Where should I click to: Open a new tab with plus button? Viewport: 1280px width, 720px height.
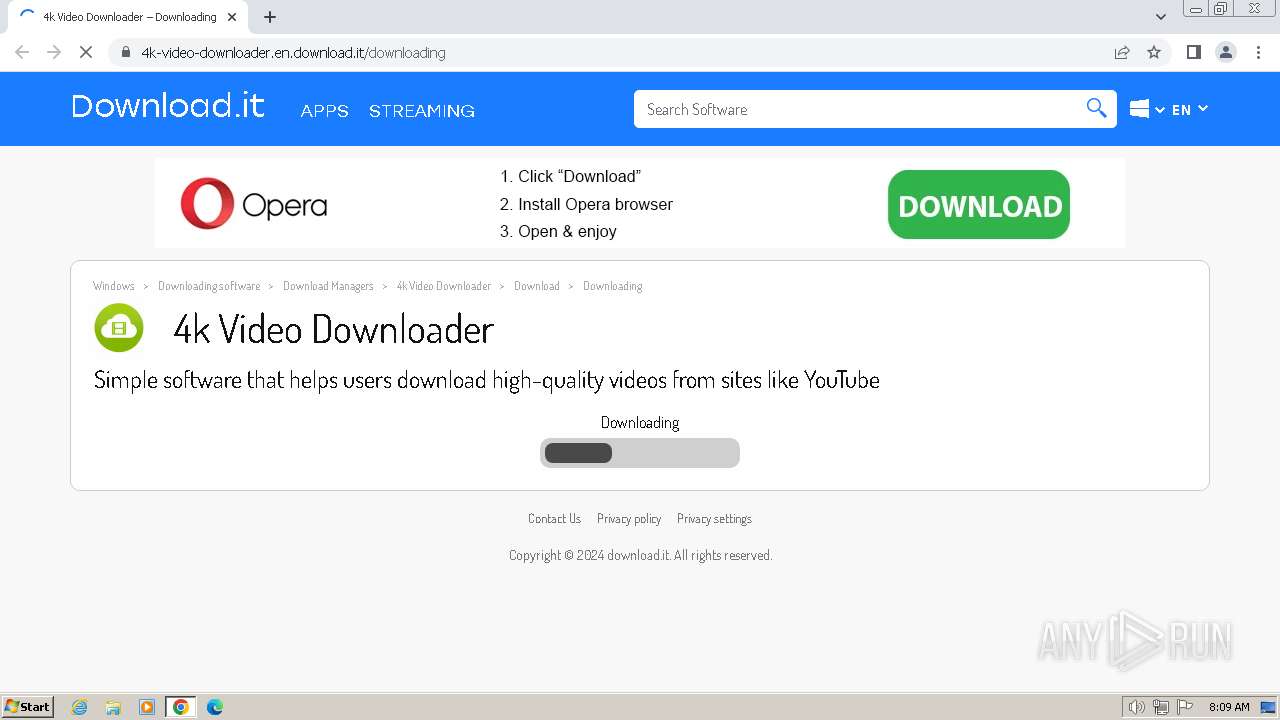tap(270, 17)
